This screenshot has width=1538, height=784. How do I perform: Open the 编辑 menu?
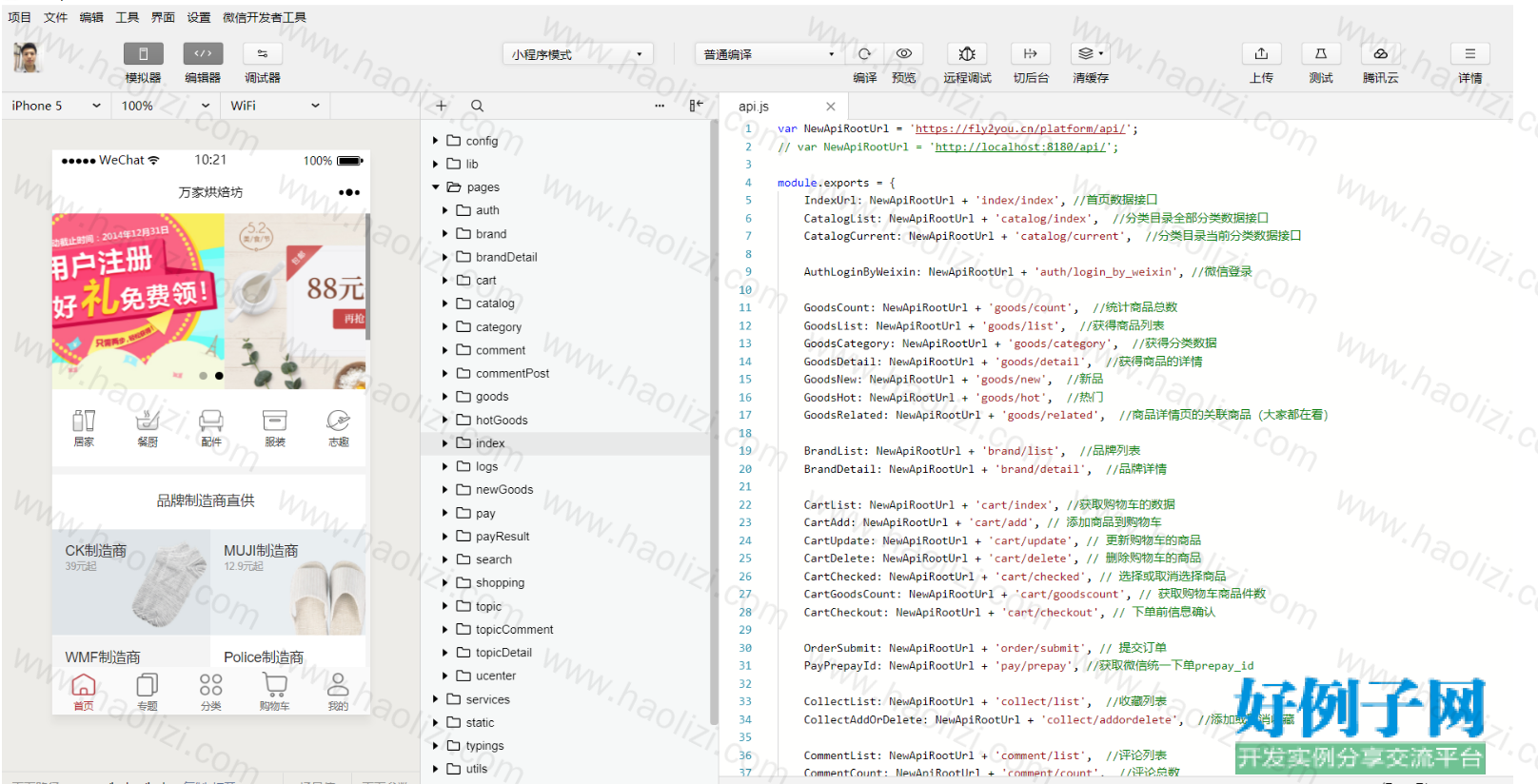coord(91,17)
